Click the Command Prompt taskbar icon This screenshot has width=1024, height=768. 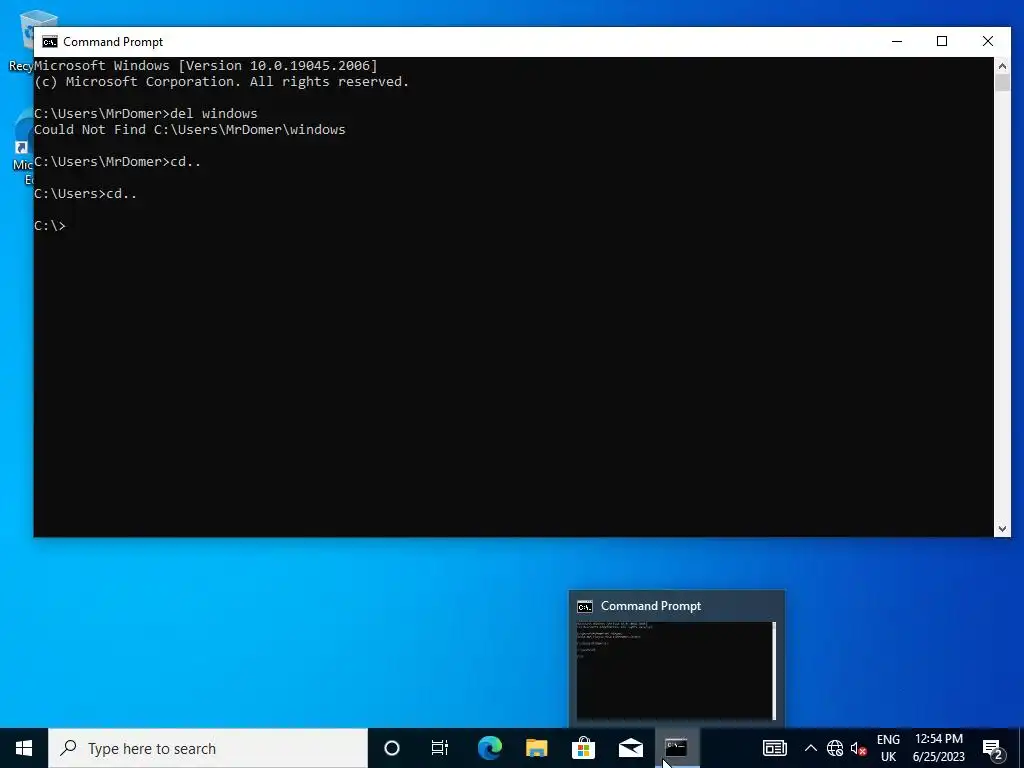677,748
